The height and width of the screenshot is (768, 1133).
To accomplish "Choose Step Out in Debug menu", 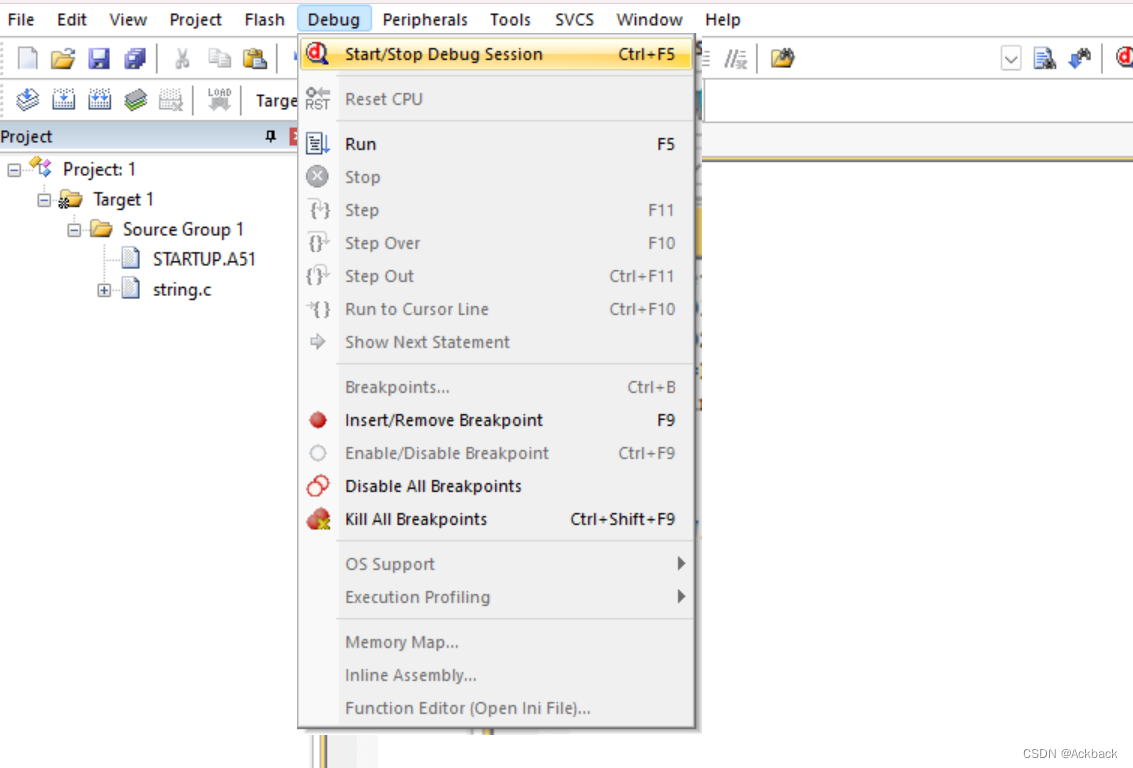I will [496, 276].
